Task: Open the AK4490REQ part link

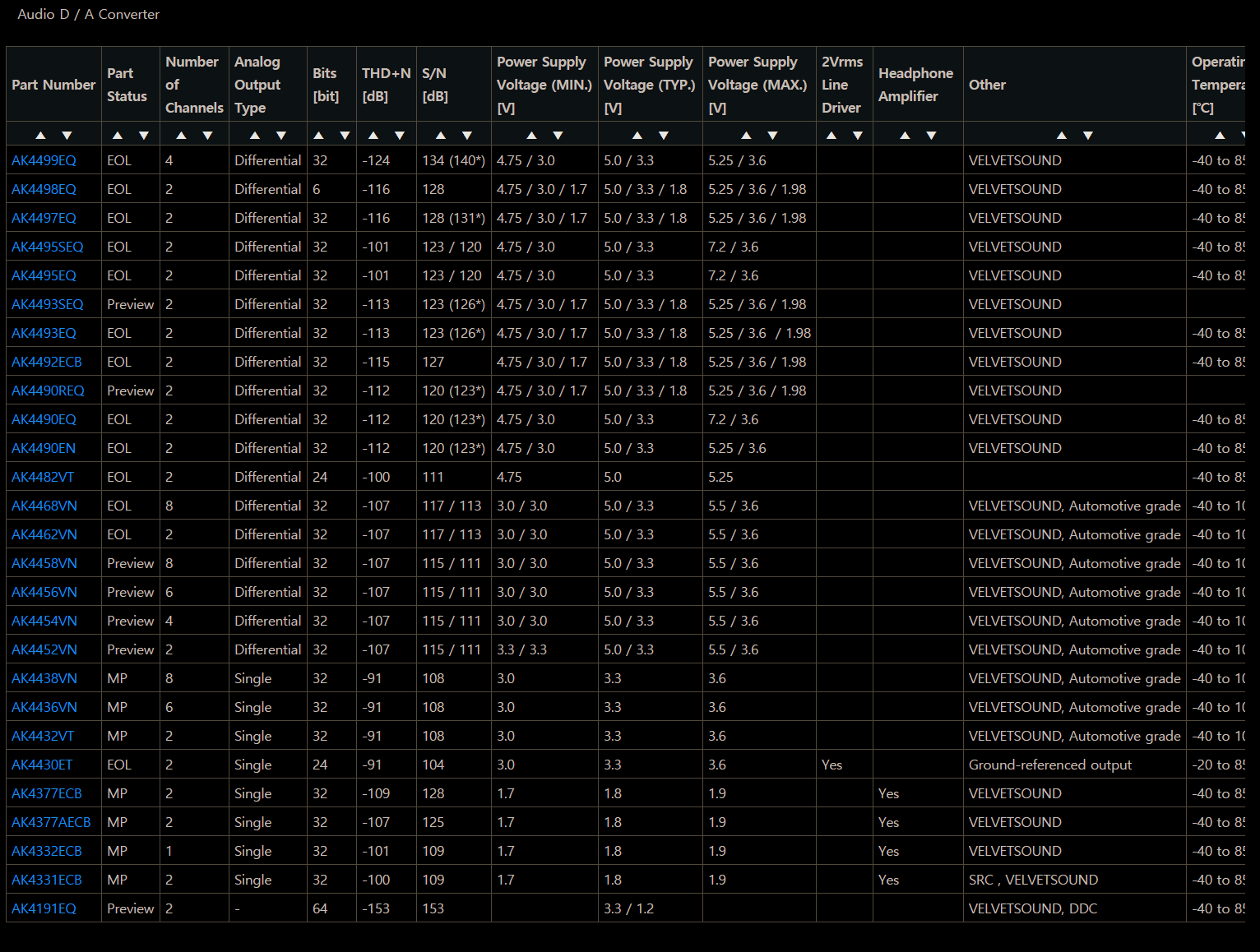Action: [x=48, y=391]
